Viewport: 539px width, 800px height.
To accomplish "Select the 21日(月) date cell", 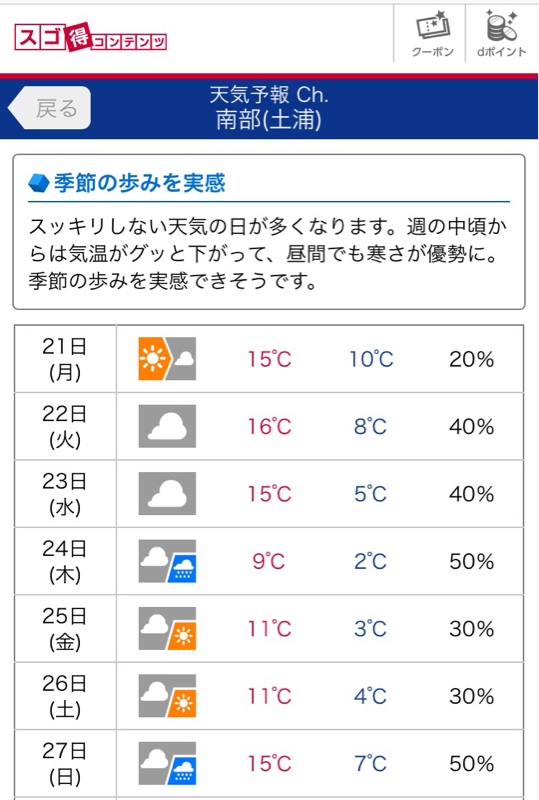I will (65, 359).
